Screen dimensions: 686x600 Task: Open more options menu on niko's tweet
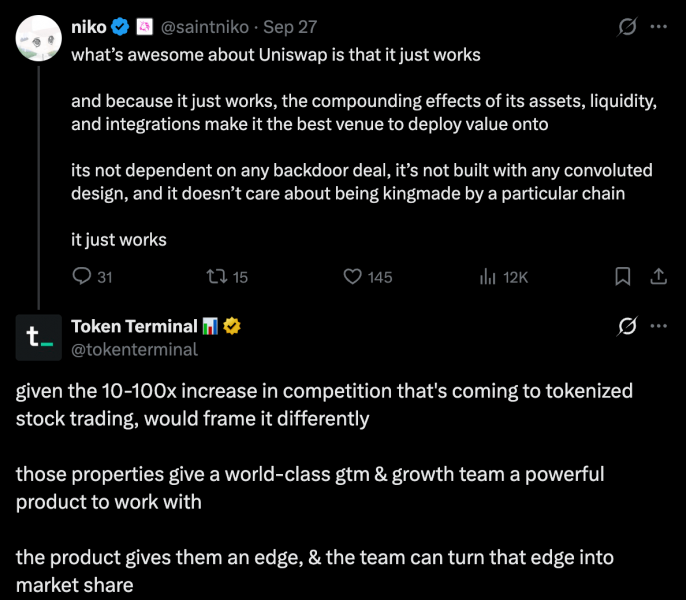coord(658,27)
